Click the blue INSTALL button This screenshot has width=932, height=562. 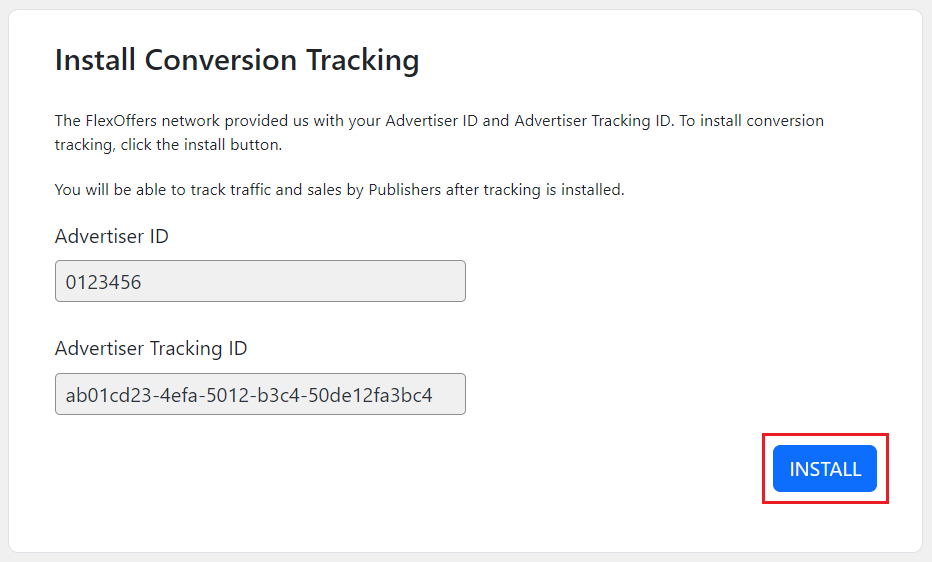pyautogui.click(x=824, y=469)
